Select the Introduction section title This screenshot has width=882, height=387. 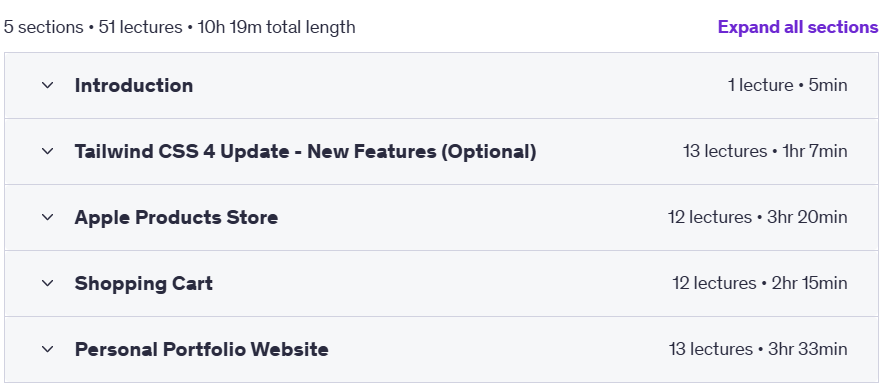click(134, 86)
